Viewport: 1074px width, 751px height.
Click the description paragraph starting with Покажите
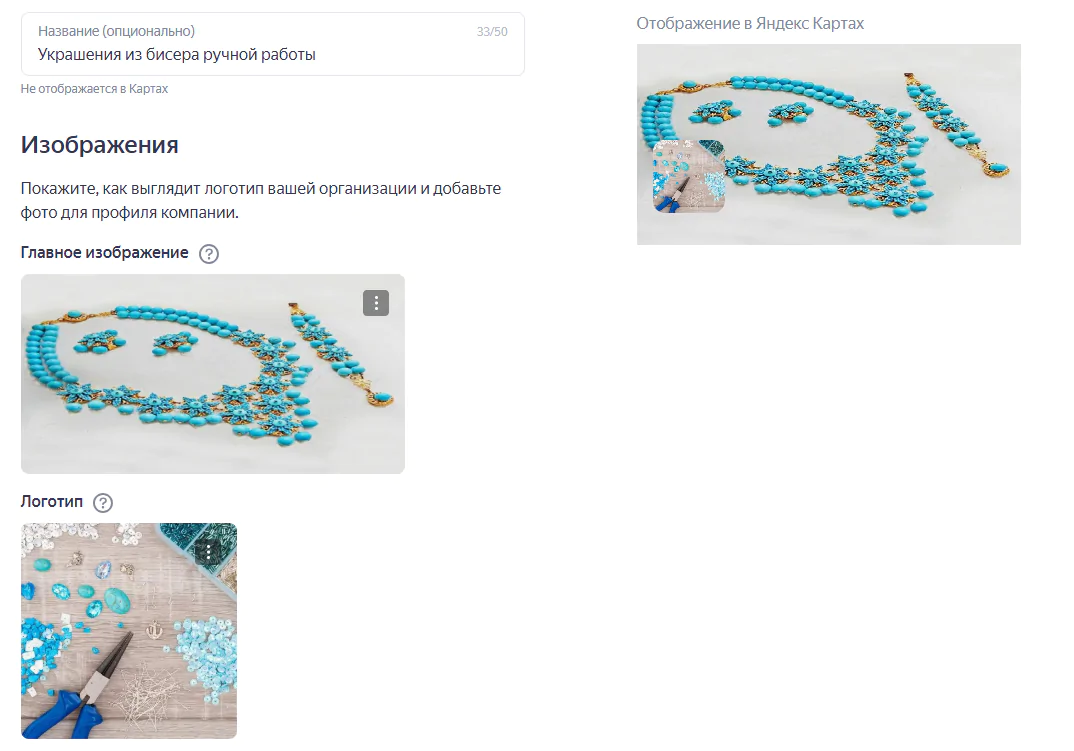coord(261,200)
